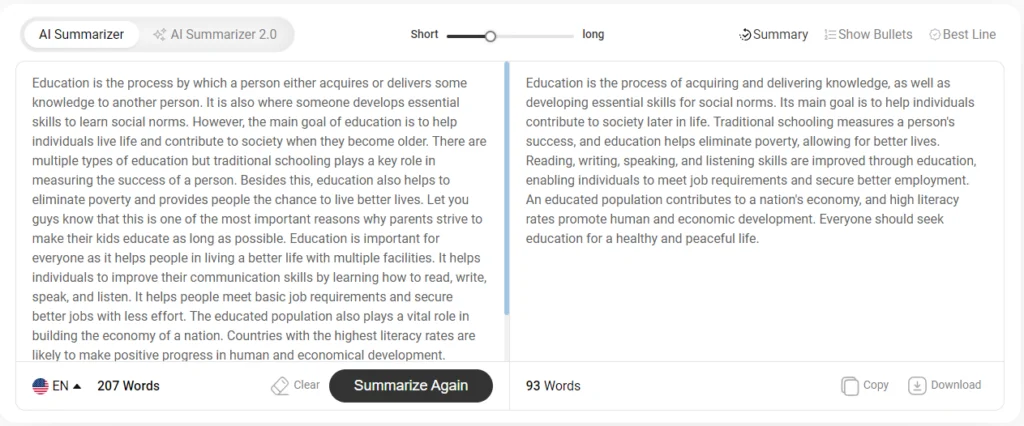Click the Best Line badge icon

tap(935, 34)
